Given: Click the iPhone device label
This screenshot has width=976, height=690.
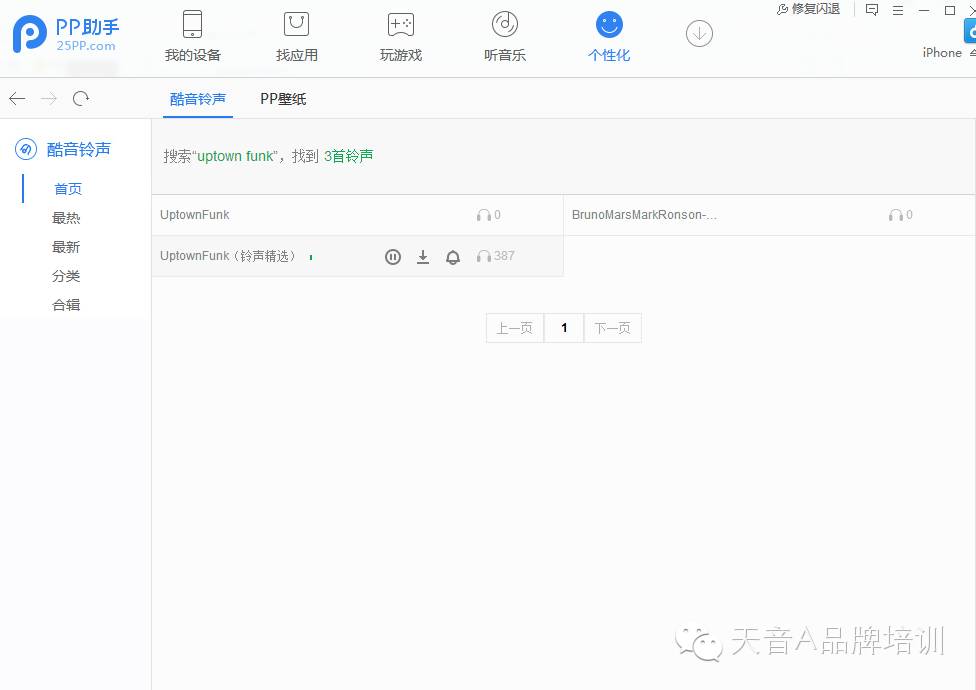Looking at the screenshot, I should pyautogui.click(x=942, y=53).
